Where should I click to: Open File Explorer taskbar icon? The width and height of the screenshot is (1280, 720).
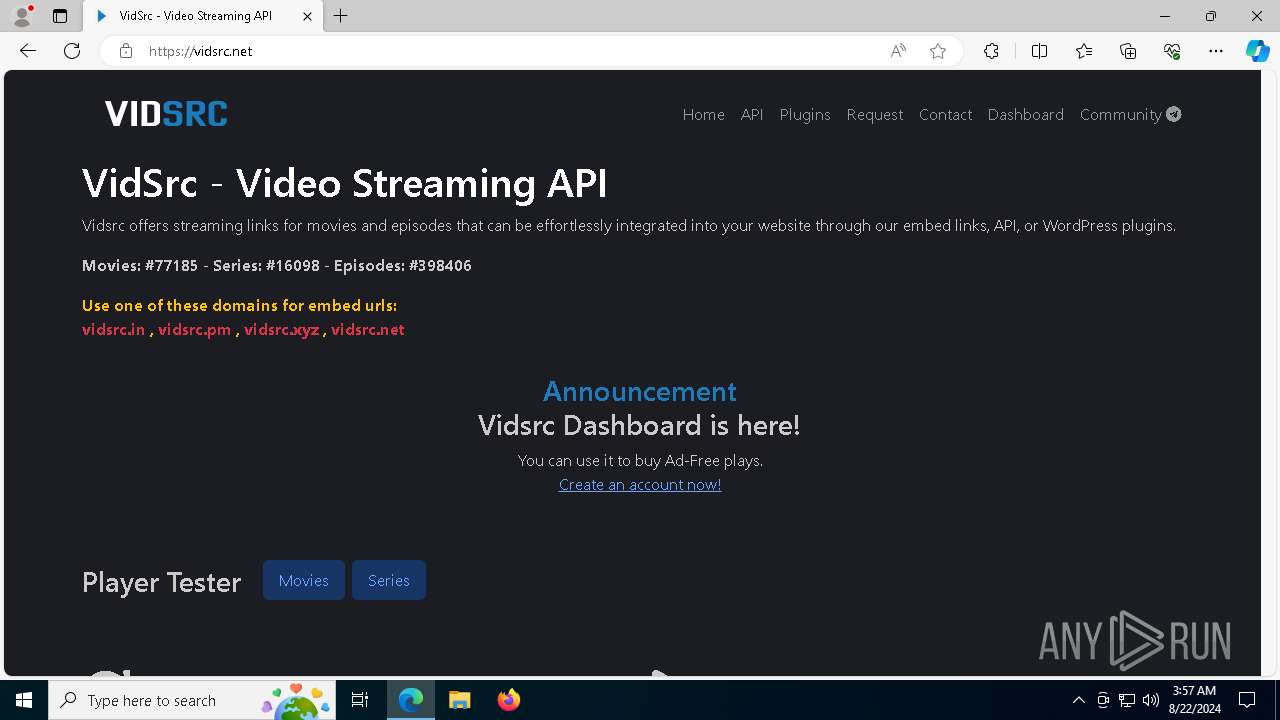(460, 700)
